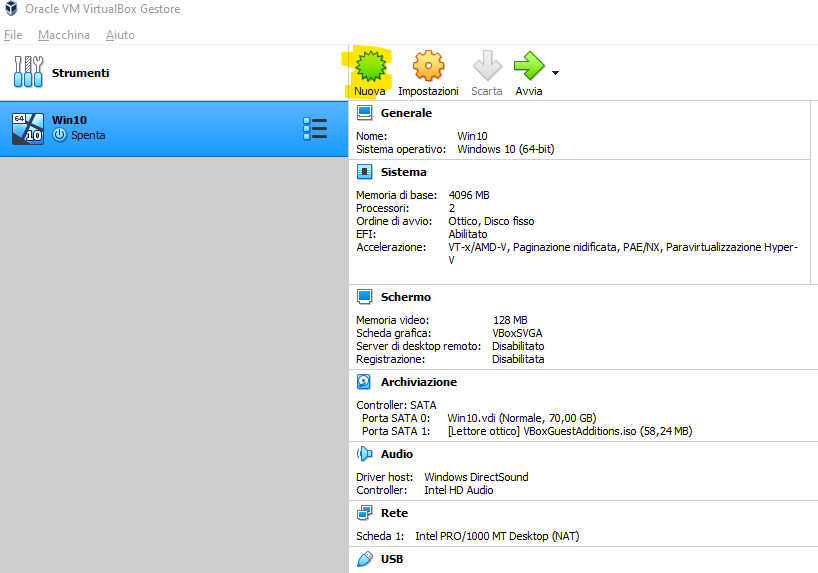Open Impostazioni gear settings icon

[428, 66]
